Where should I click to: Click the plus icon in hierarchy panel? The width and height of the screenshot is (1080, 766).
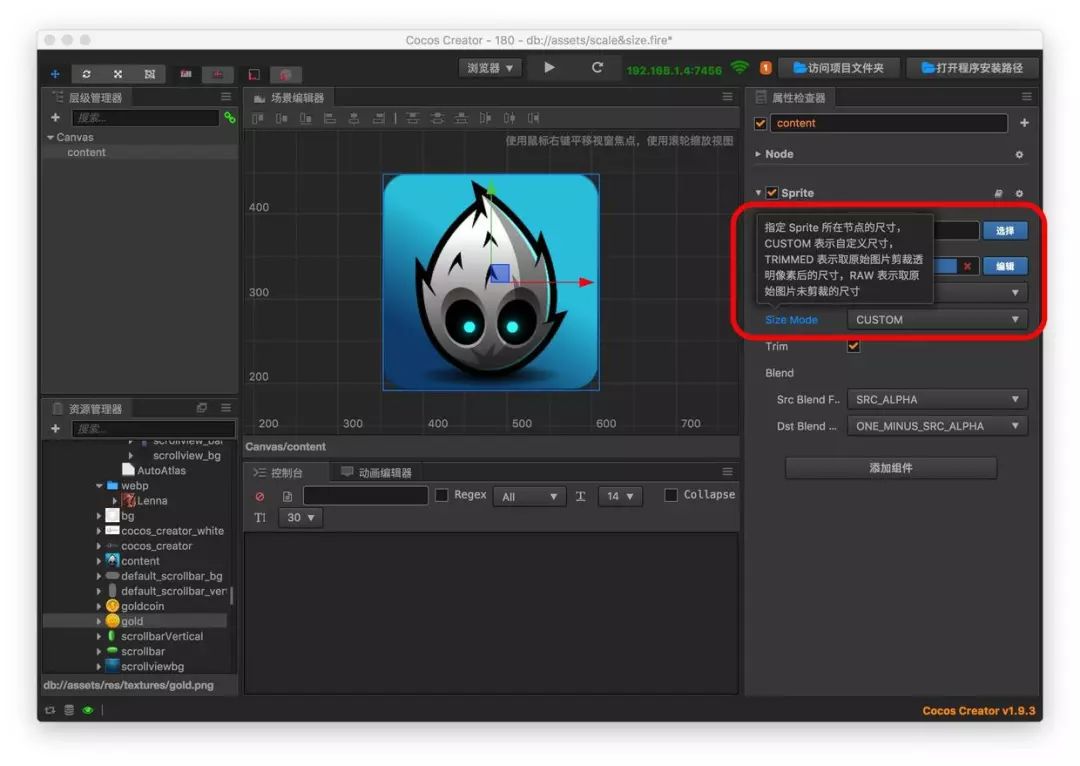click(55, 118)
